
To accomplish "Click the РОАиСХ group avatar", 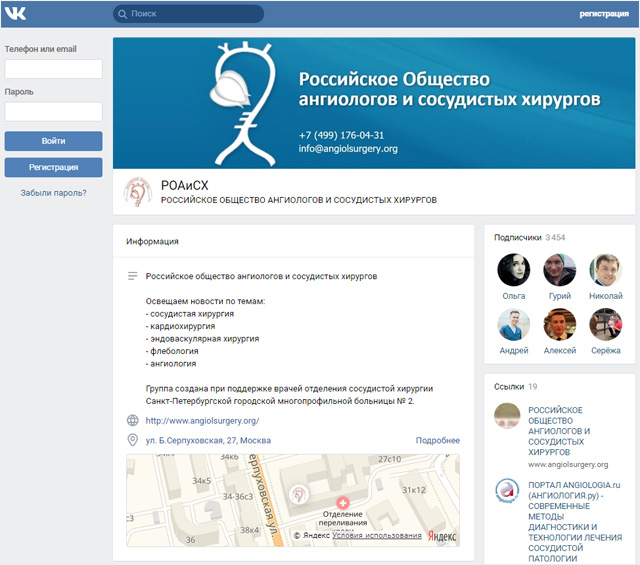I will [x=138, y=191].
